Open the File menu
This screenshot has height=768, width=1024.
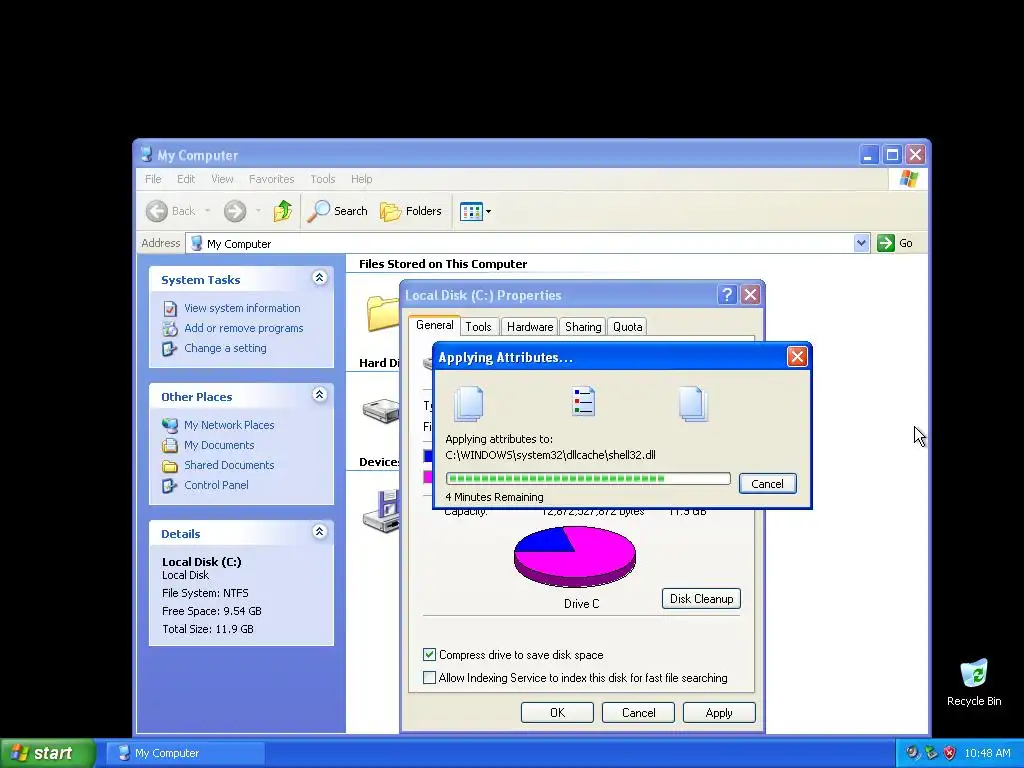[x=153, y=179]
